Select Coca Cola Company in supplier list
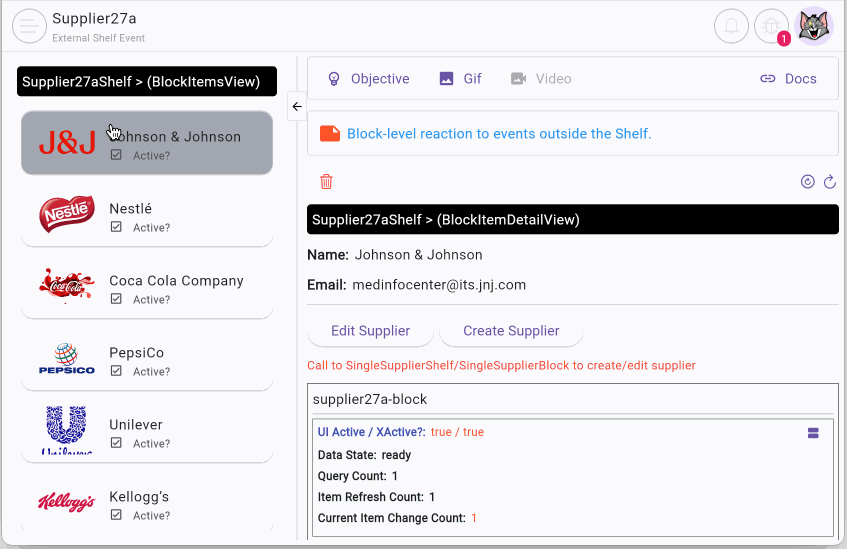847x549 pixels. pyautogui.click(x=147, y=288)
